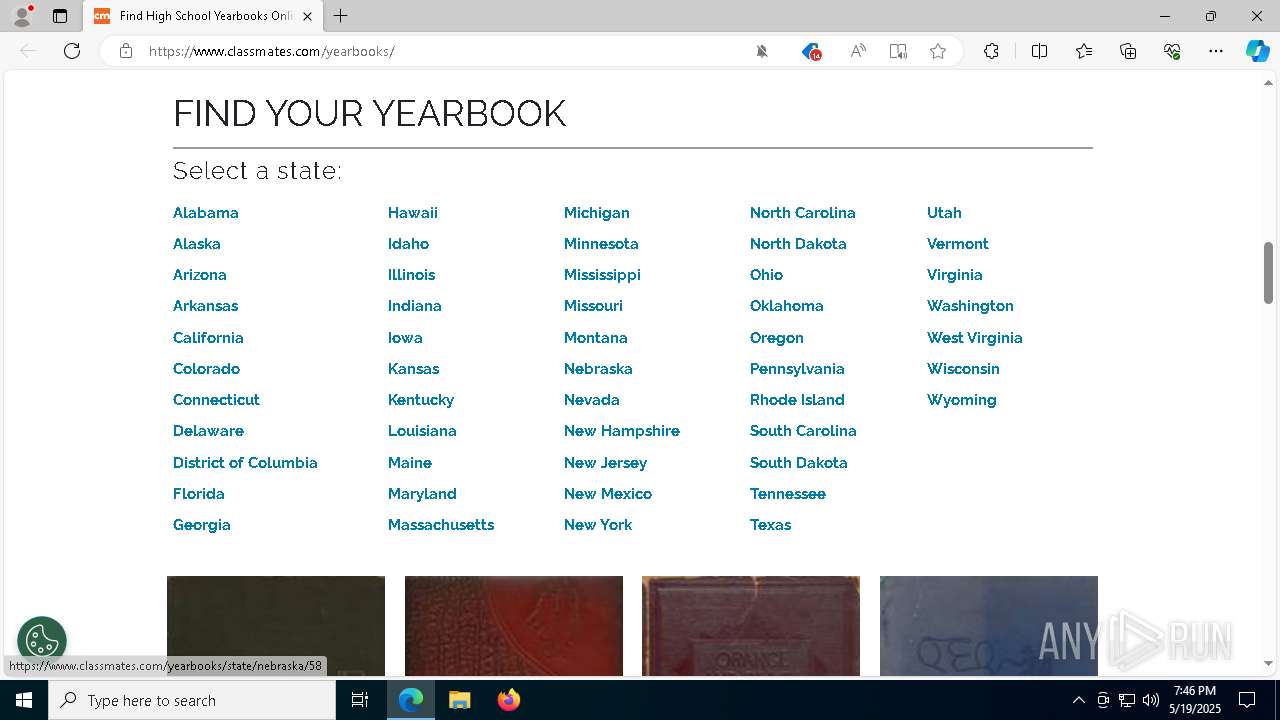Open Browser essentials heart icon
The image size is (1280, 720).
[1172, 51]
